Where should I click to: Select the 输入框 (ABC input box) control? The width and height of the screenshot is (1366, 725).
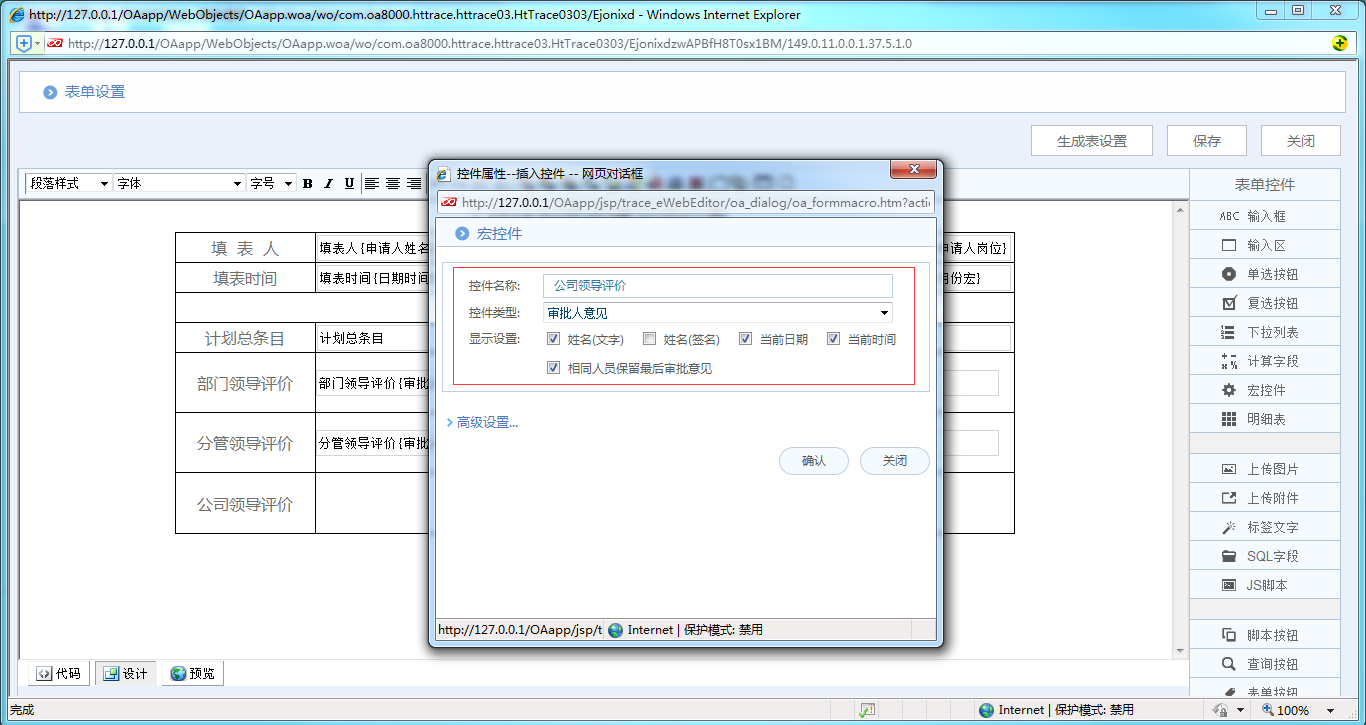click(1264, 215)
